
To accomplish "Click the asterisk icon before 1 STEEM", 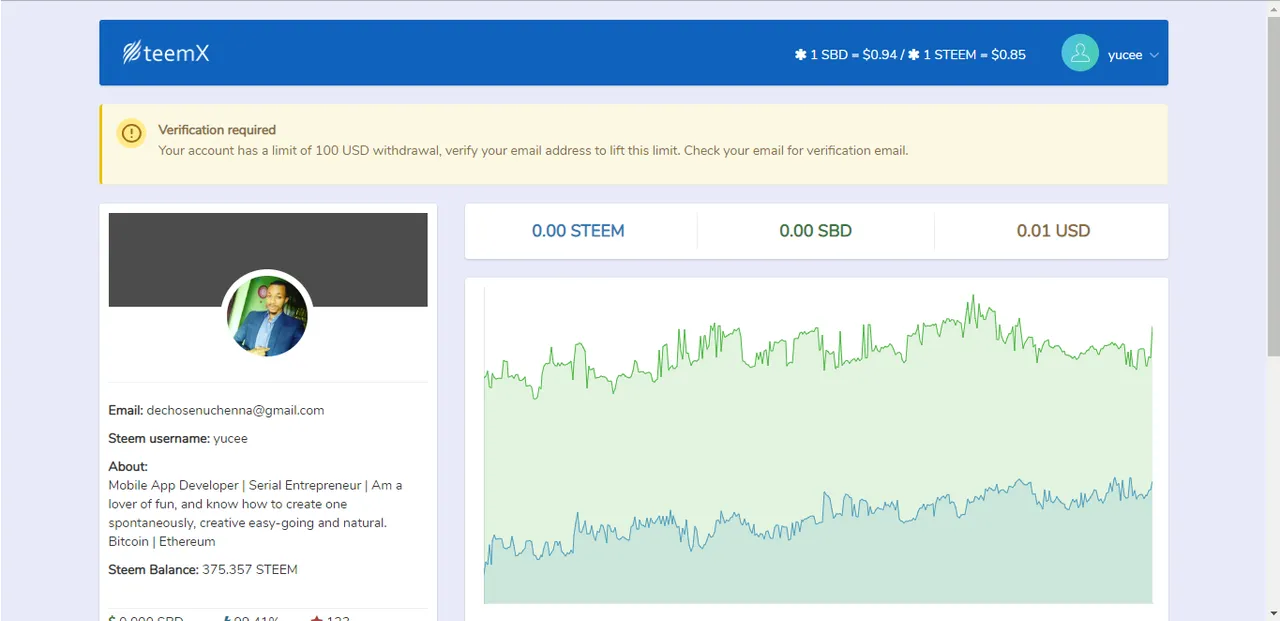I will point(913,55).
